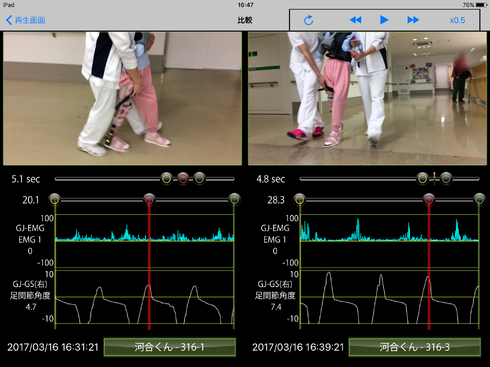490x367 pixels.
Task: Tap the 4.8 sec duration label
Action: point(271,179)
